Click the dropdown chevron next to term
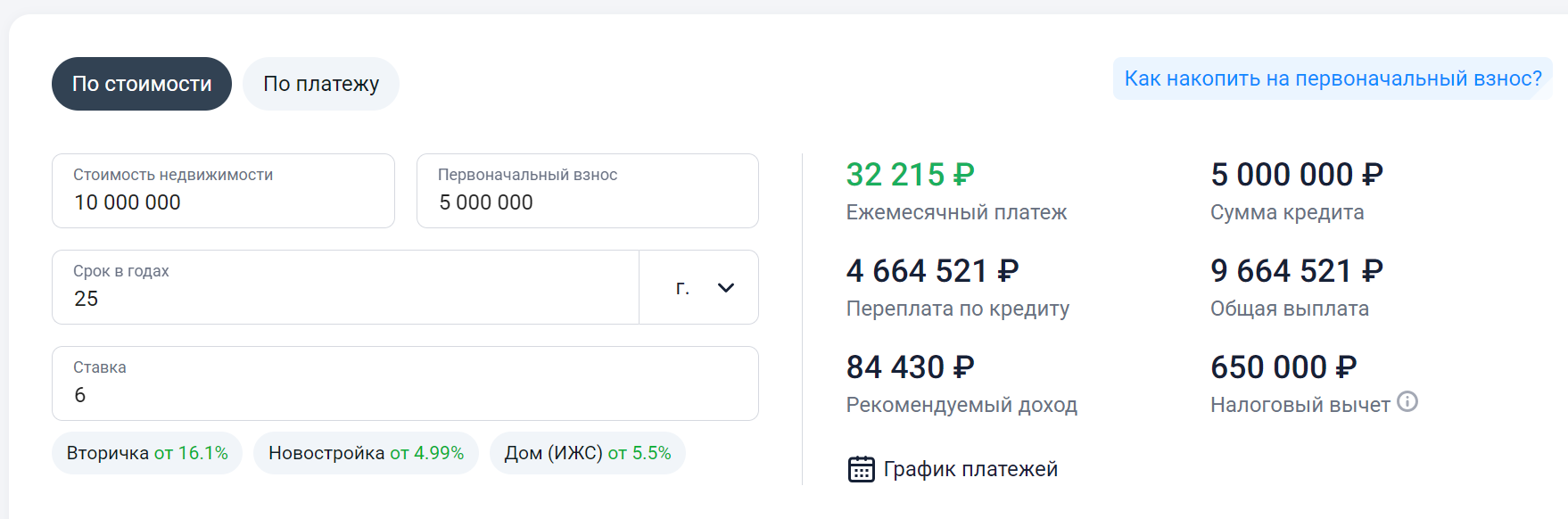 click(726, 287)
